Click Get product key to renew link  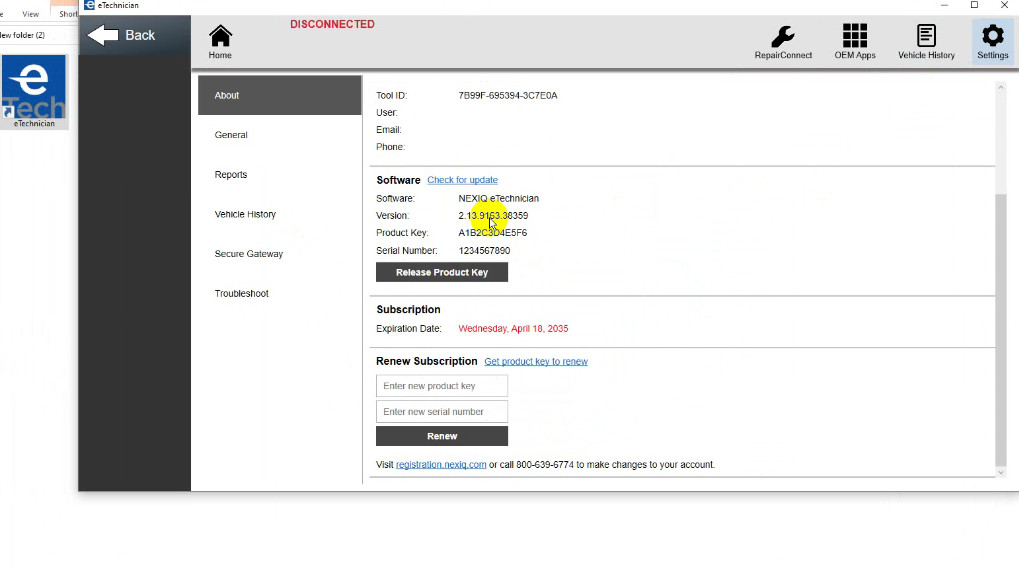(535, 362)
